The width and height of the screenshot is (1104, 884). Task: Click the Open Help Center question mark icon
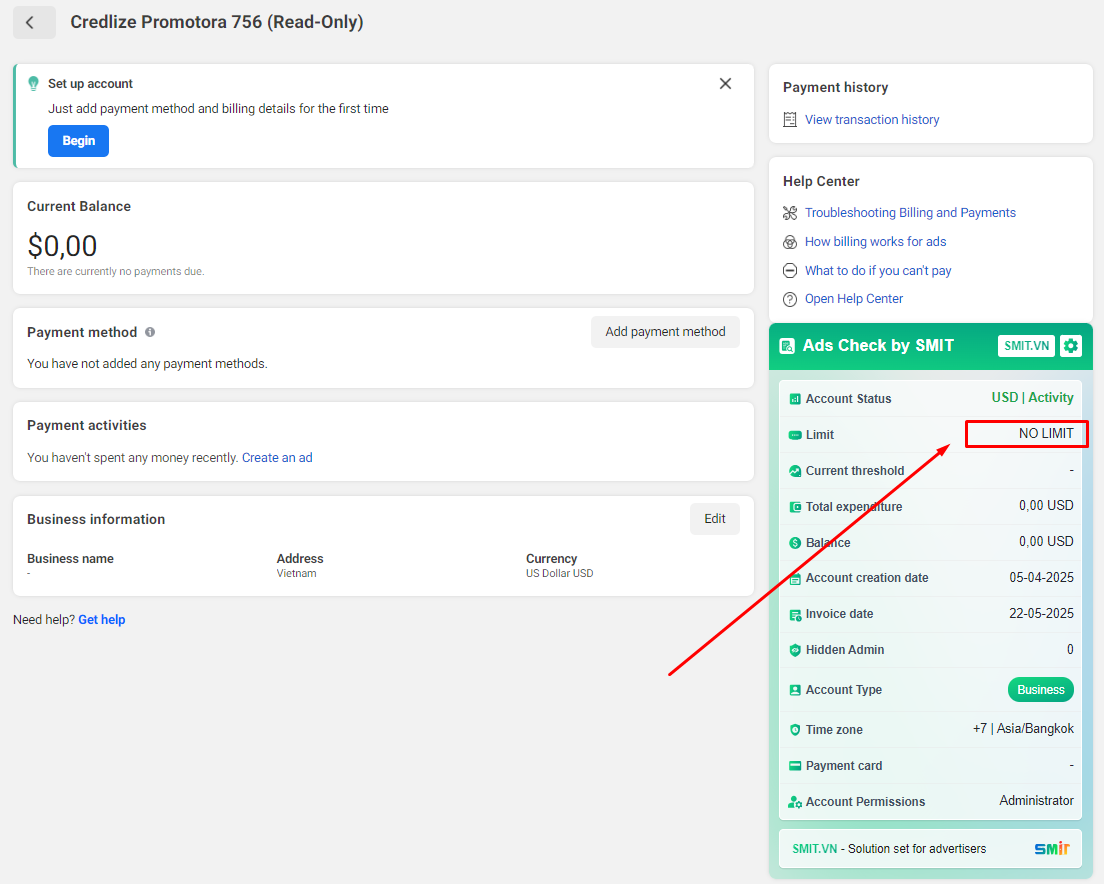click(x=790, y=299)
